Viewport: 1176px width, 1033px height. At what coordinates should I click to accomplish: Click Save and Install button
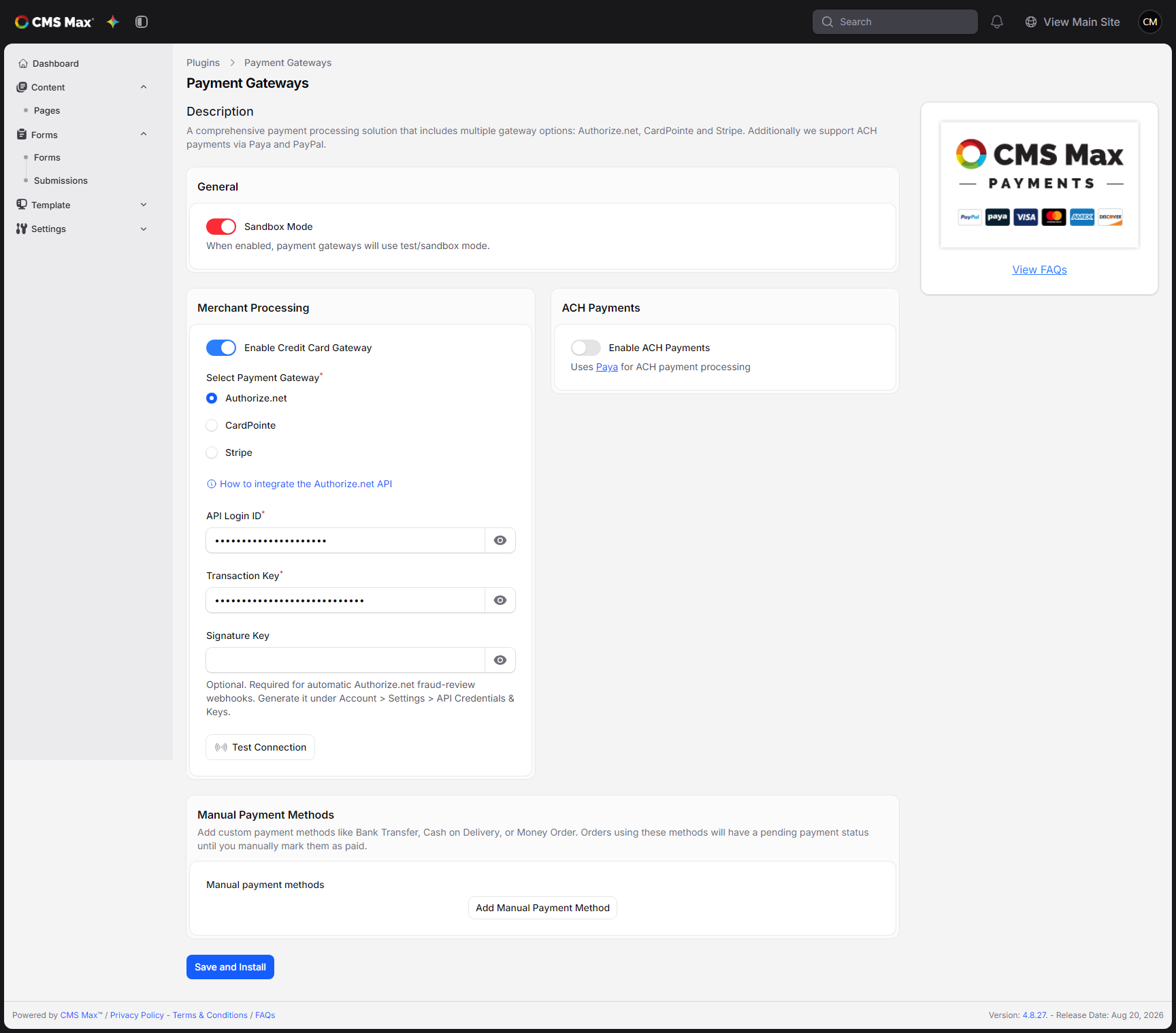(x=230, y=967)
